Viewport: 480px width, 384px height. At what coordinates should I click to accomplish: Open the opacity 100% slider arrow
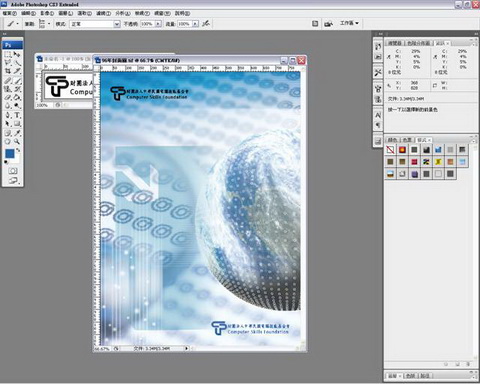click(x=158, y=24)
